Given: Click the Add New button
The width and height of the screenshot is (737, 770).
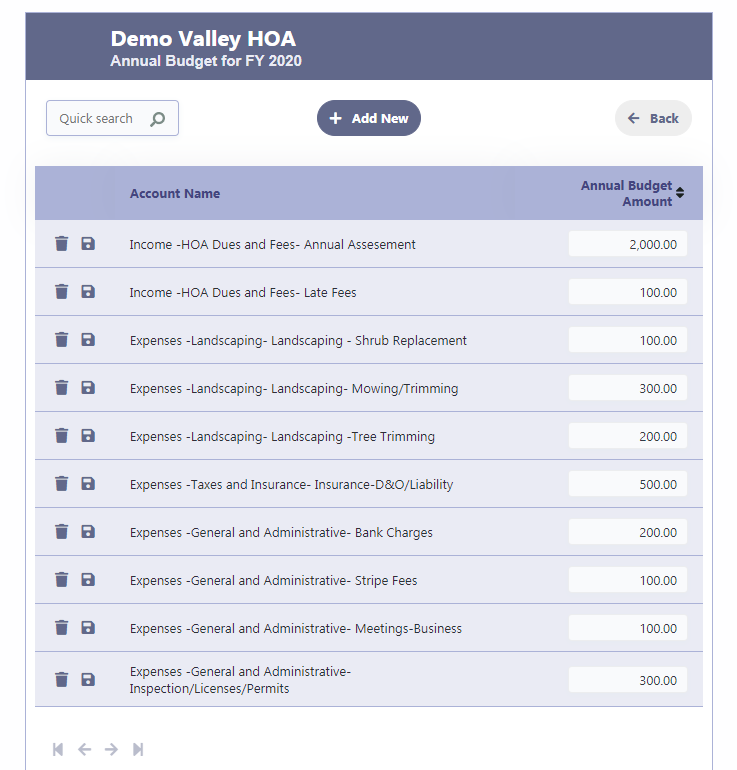Looking at the screenshot, I should [x=369, y=118].
